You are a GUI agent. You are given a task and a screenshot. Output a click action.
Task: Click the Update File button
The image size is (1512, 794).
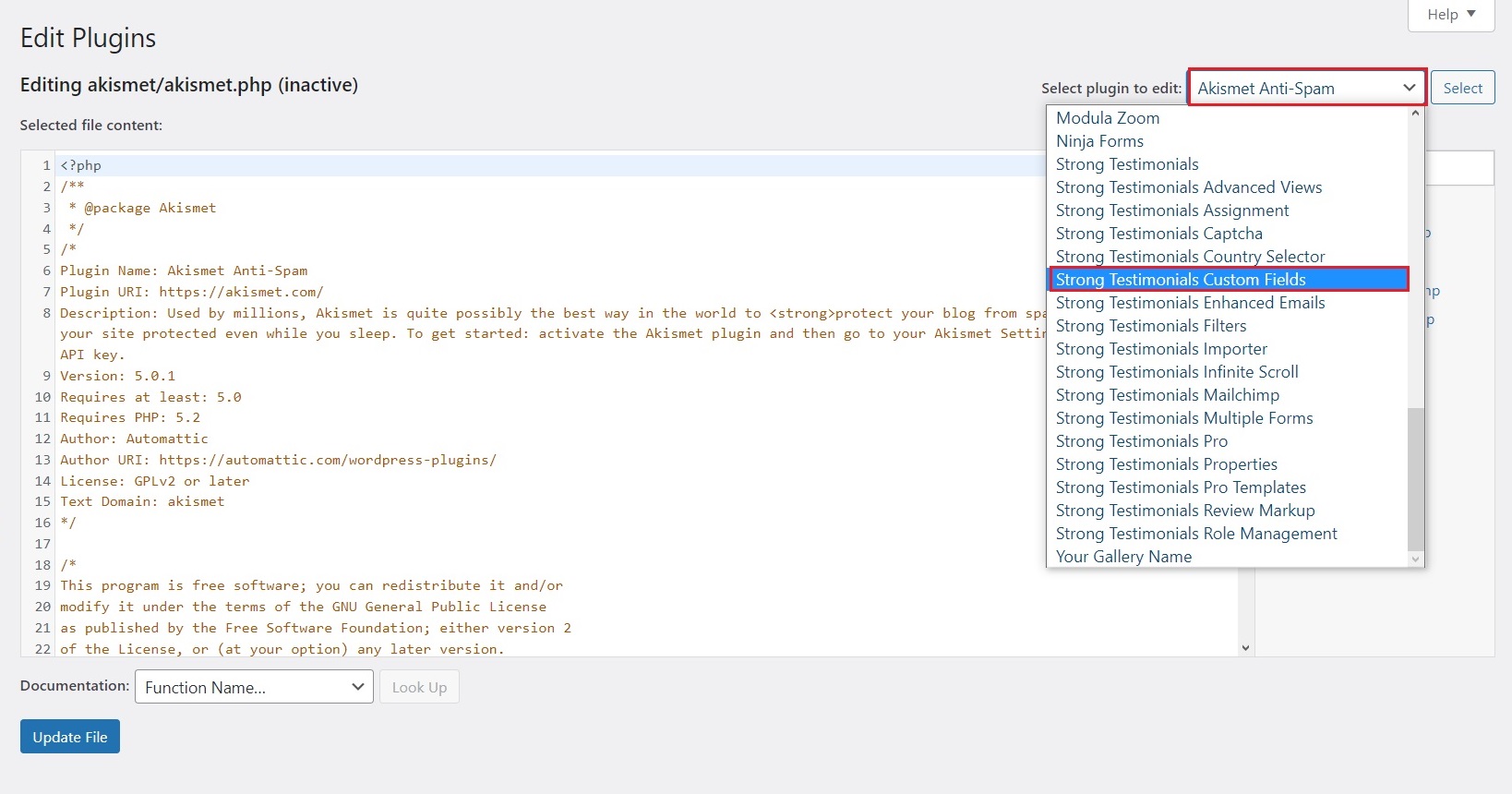[70, 737]
